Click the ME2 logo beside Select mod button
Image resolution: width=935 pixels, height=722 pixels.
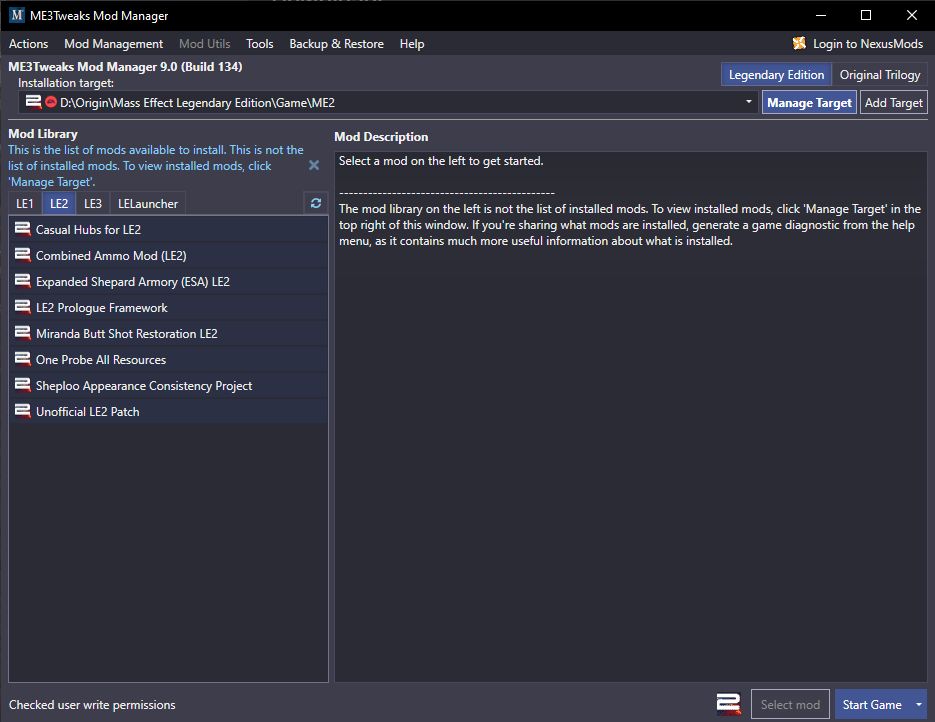[729, 704]
